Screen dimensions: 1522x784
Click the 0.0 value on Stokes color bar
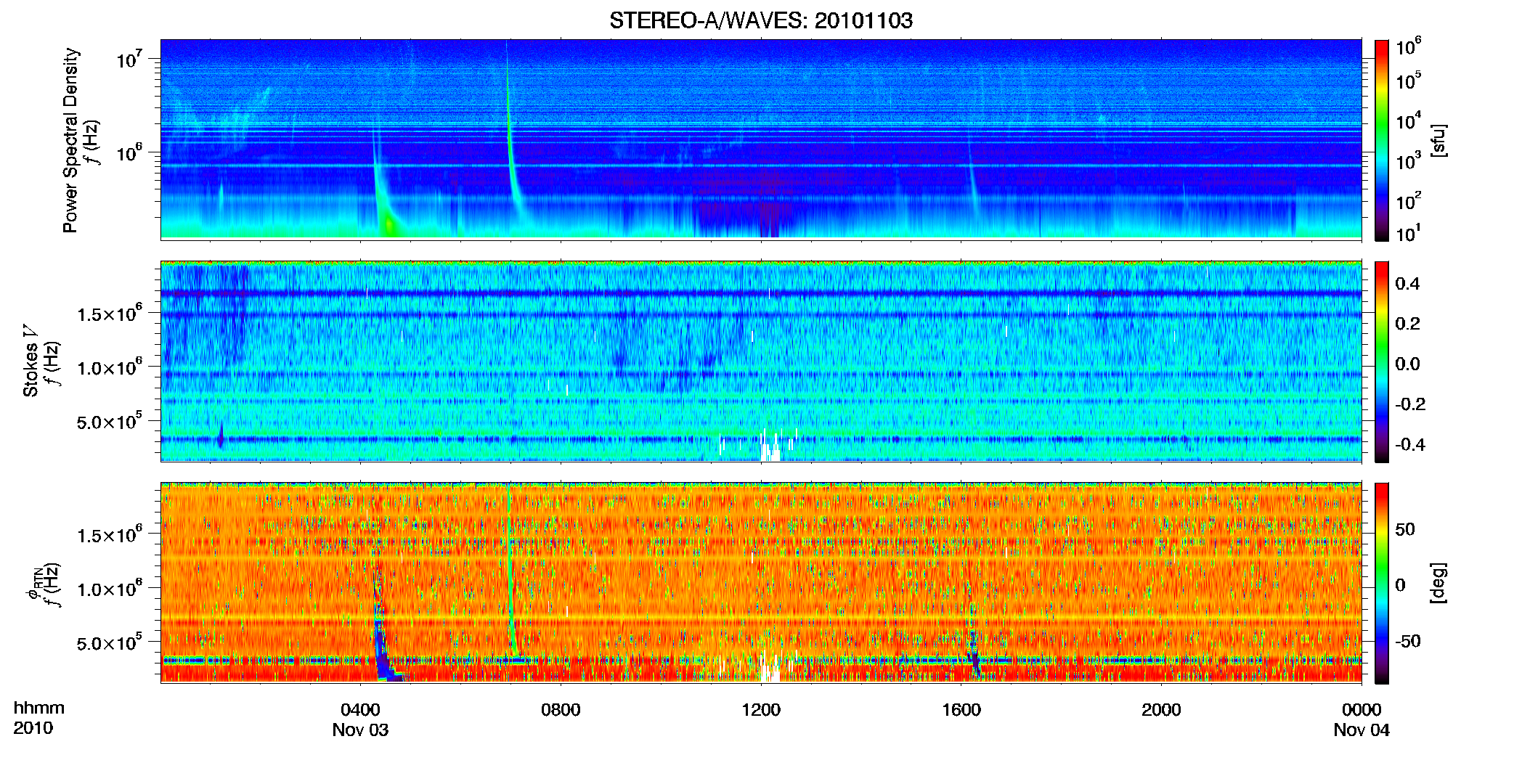pos(1407,364)
